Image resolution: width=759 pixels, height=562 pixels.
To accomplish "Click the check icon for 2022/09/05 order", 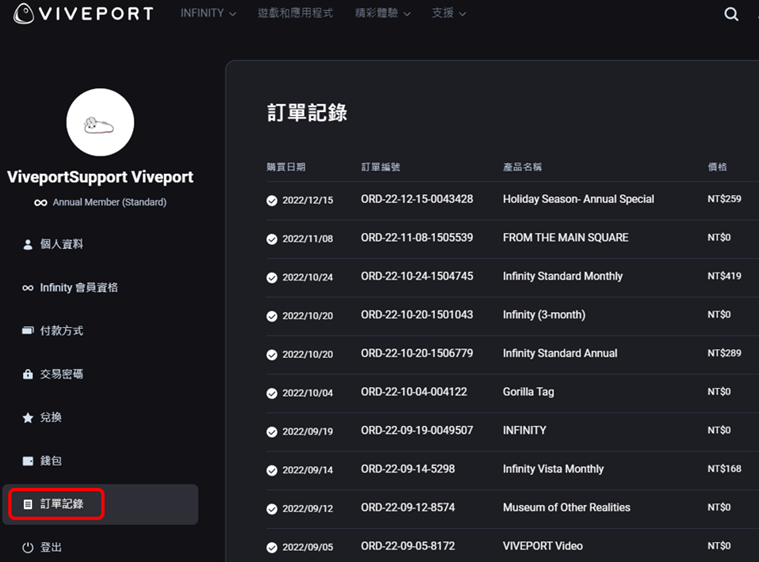I will tap(272, 547).
